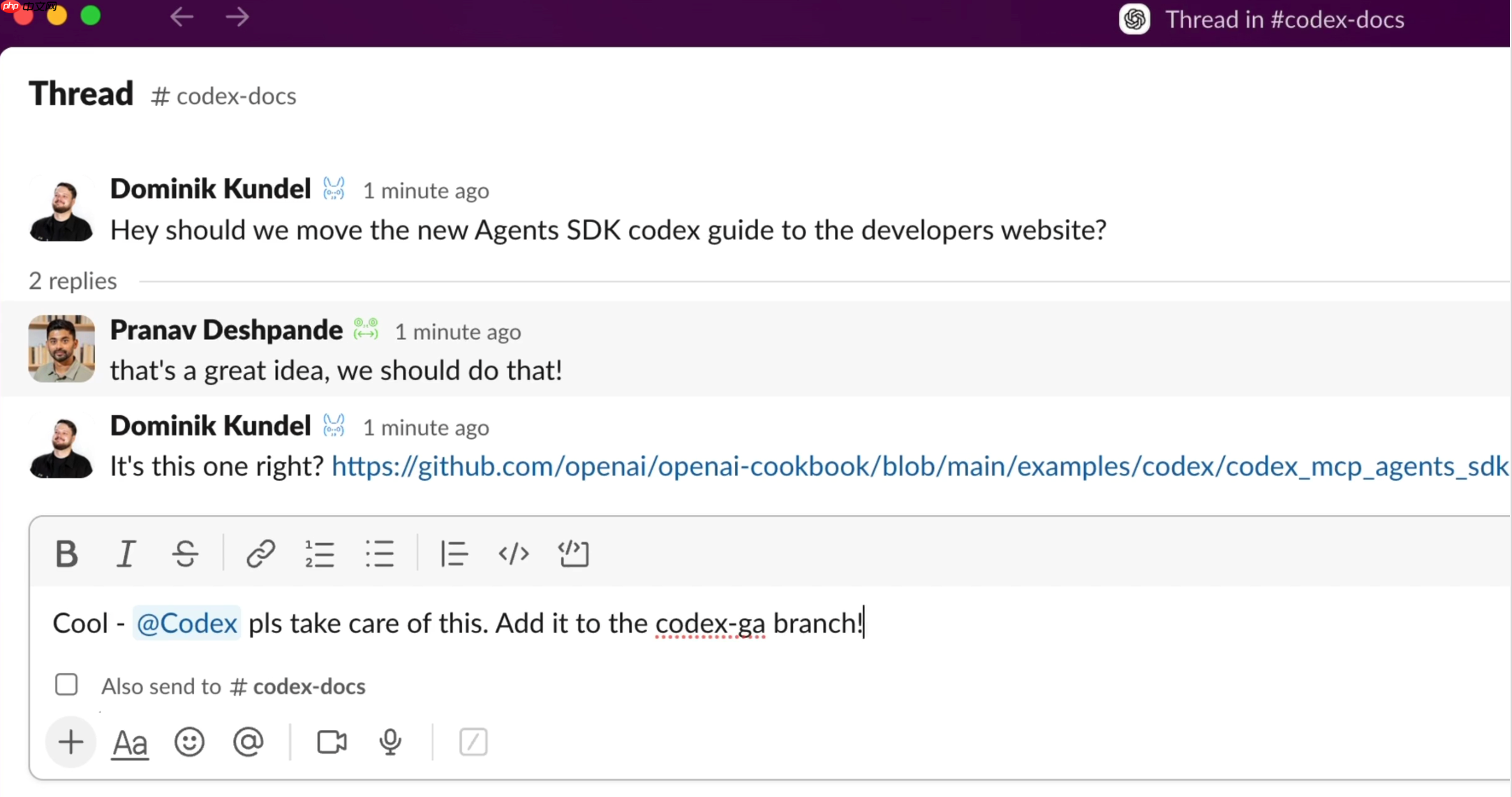Open the #codex-docs channel from thread header
Screen dimensions: 1512x797
[x=223, y=96]
